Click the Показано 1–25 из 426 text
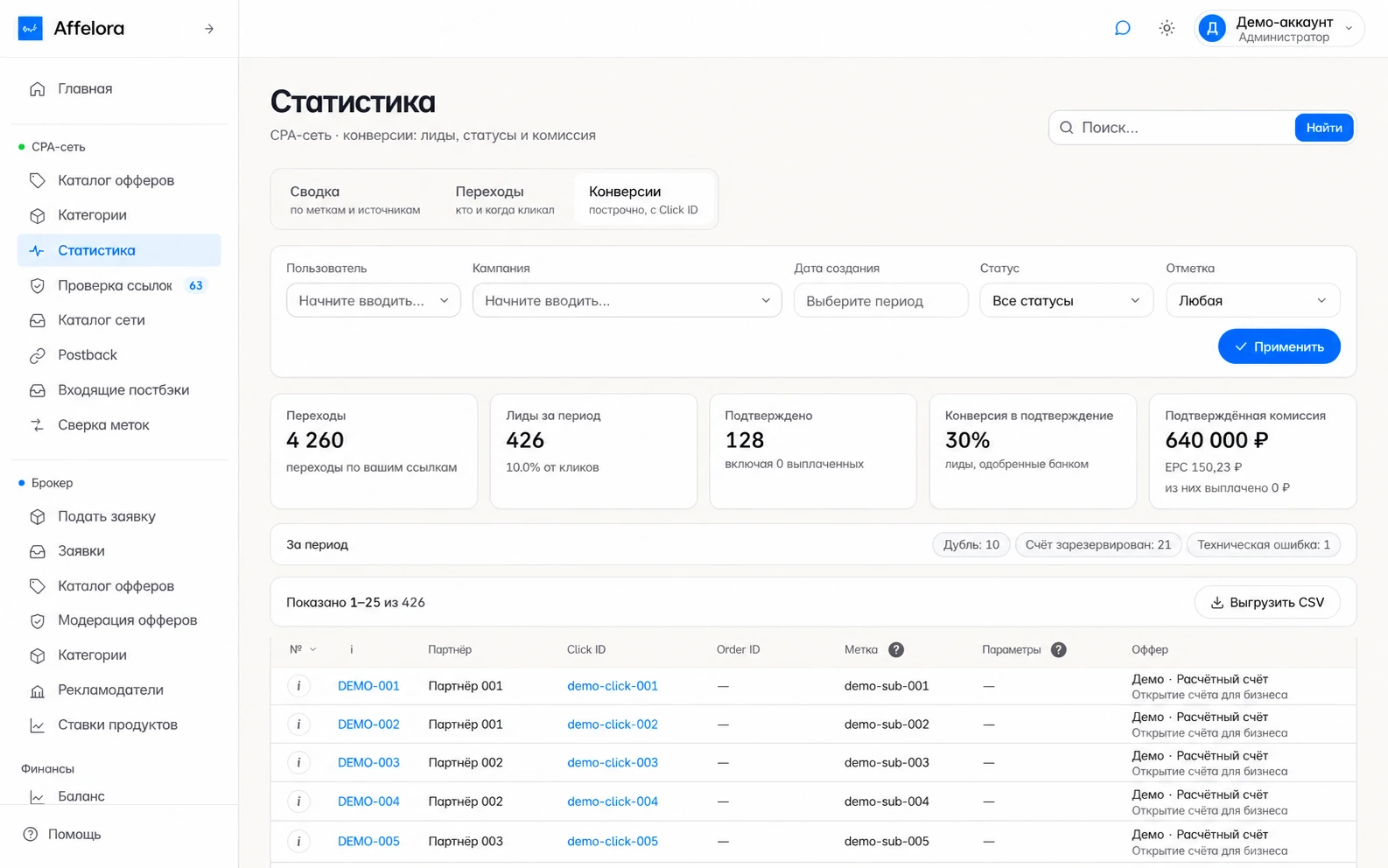This screenshot has width=1388, height=868. click(x=355, y=602)
